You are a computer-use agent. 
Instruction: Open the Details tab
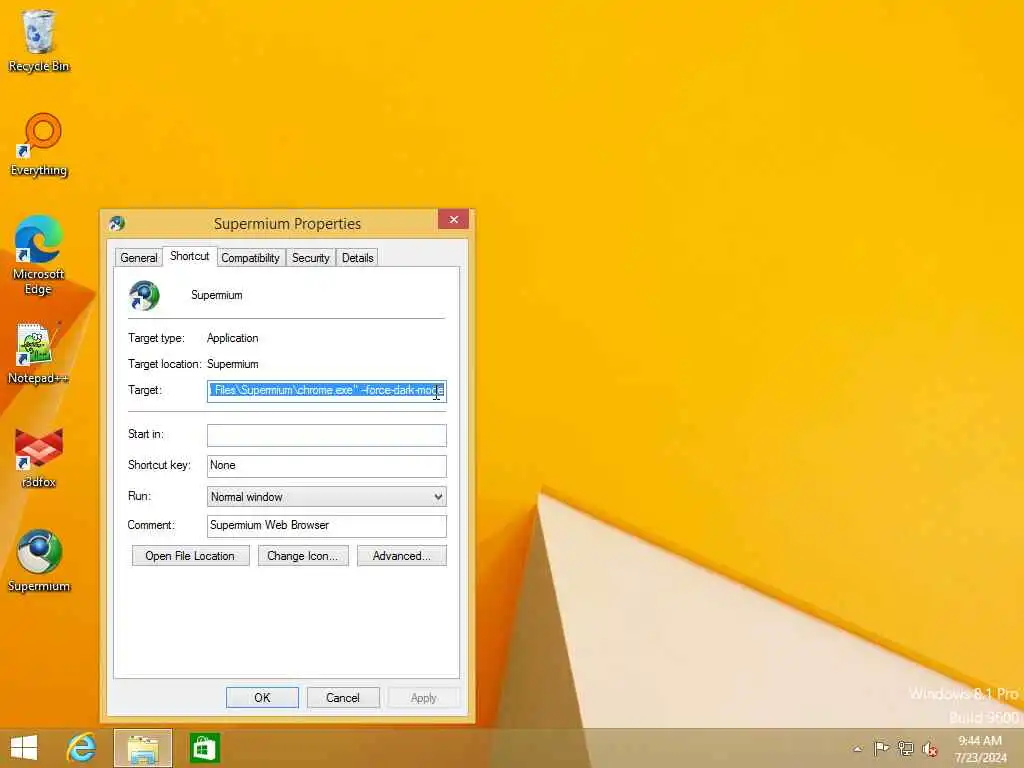click(357, 258)
